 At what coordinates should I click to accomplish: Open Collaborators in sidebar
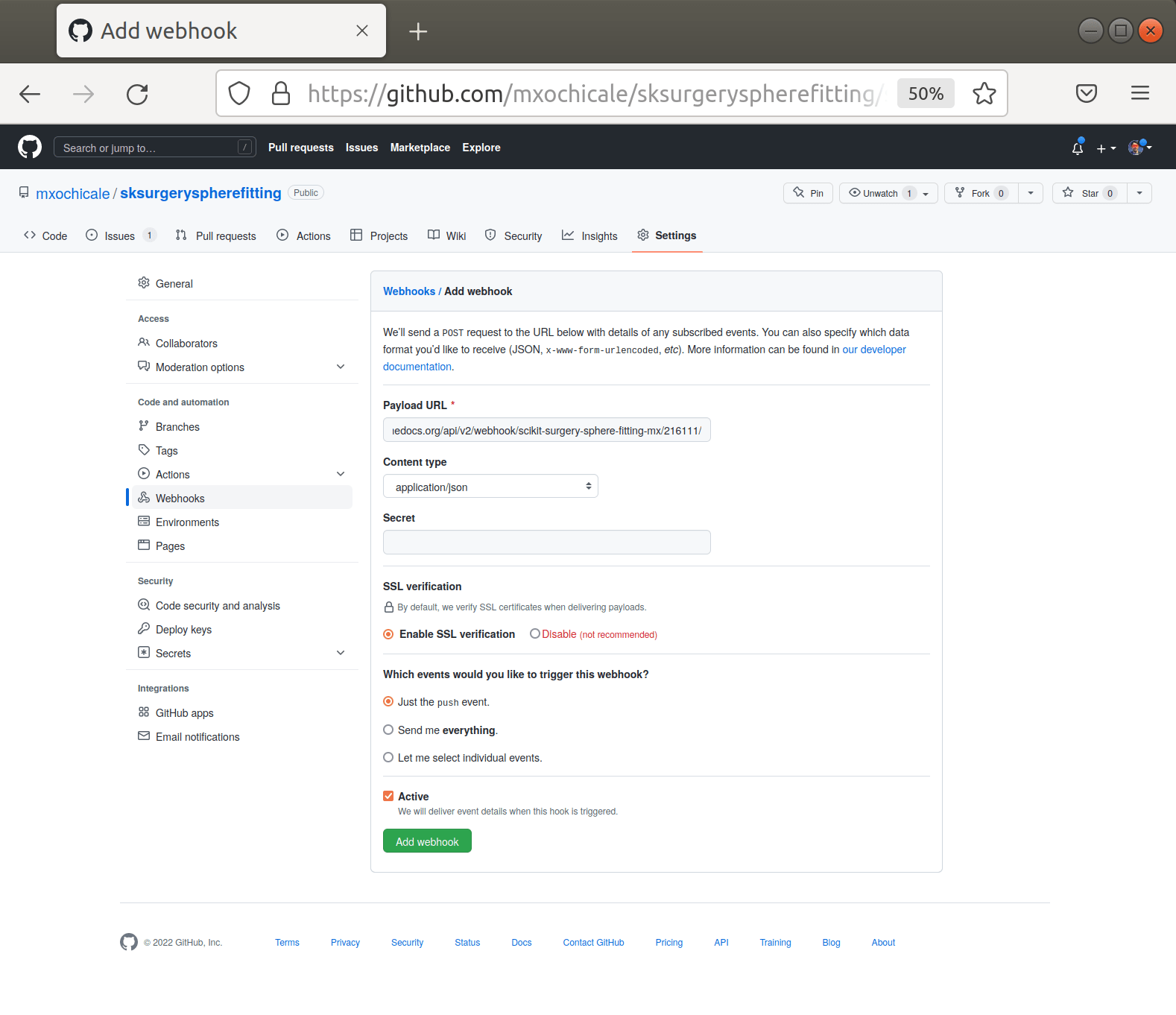click(242, 343)
